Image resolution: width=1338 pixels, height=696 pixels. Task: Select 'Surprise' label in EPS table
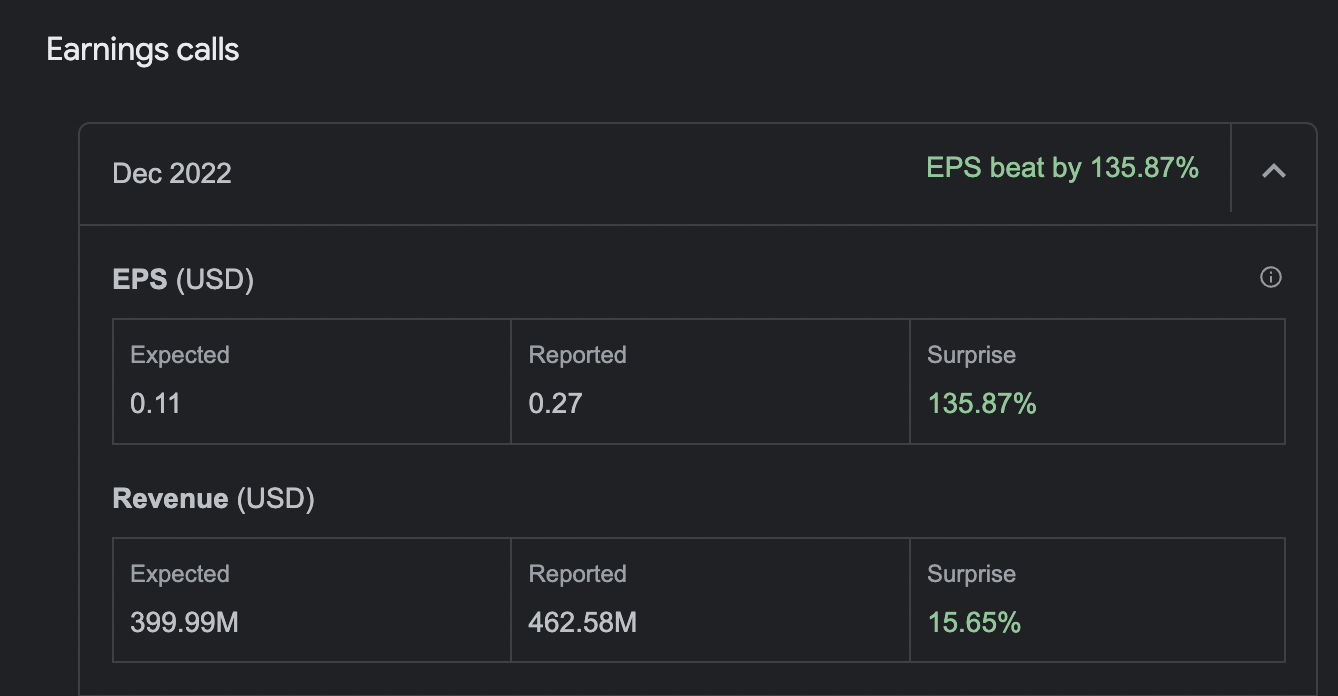971,356
